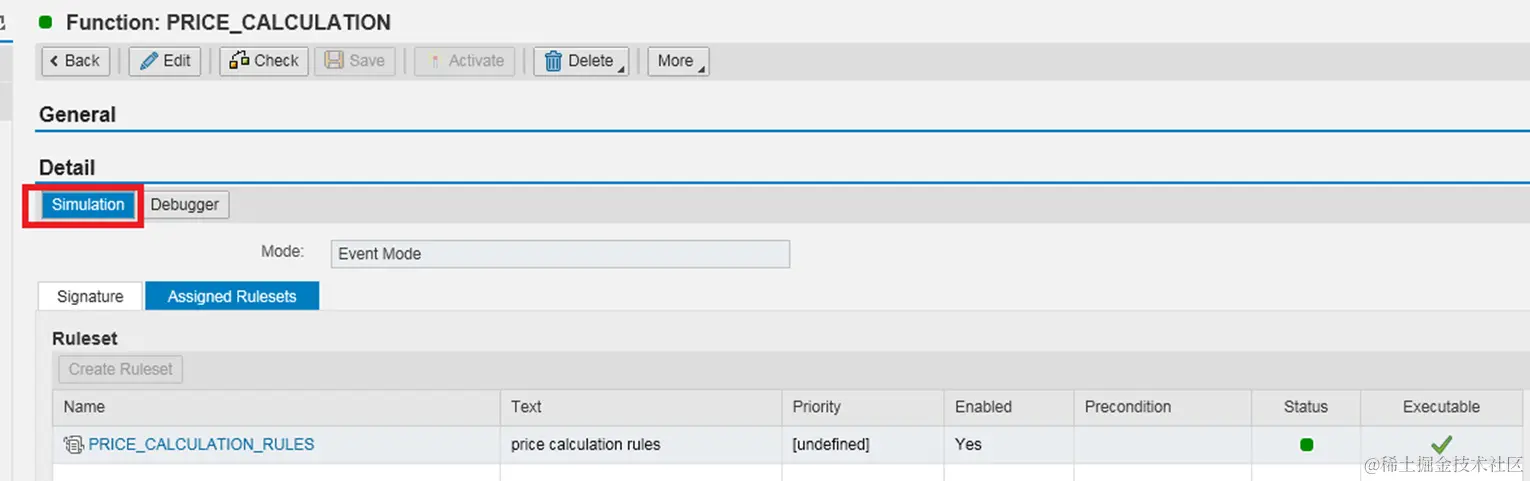Click the pencil icon on the Edit button
Screen dimensions: 1530x481
pyautogui.click(x=149, y=61)
